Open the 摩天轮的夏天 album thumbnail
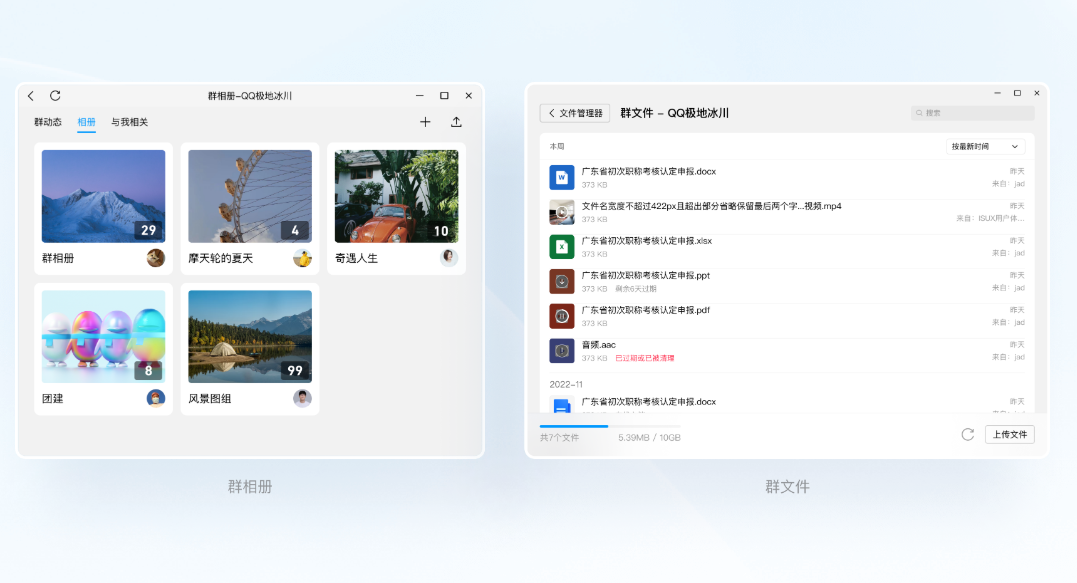This screenshot has width=1077, height=583. click(x=250, y=196)
